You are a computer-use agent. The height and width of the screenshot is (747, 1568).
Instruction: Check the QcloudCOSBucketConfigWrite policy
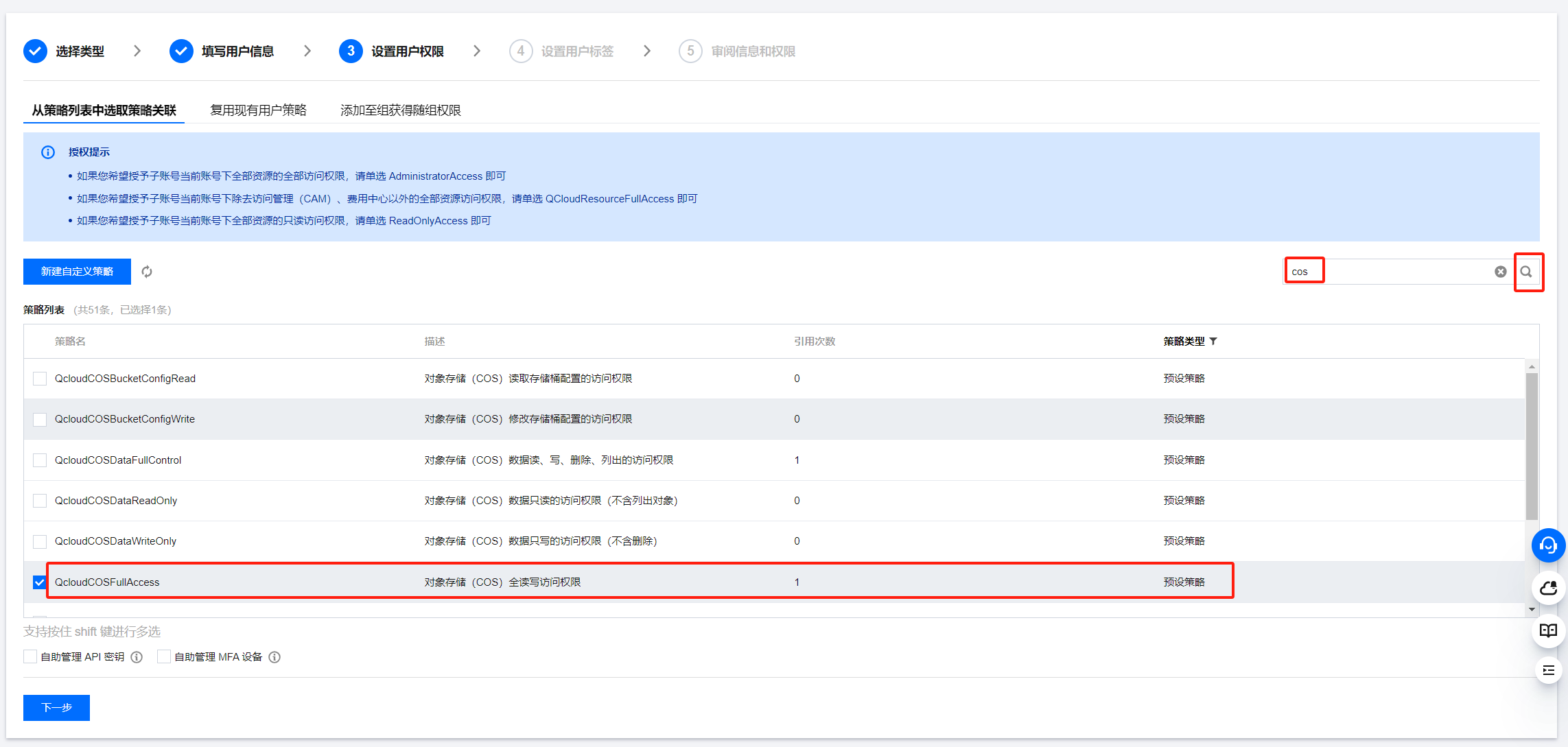coord(40,419)
